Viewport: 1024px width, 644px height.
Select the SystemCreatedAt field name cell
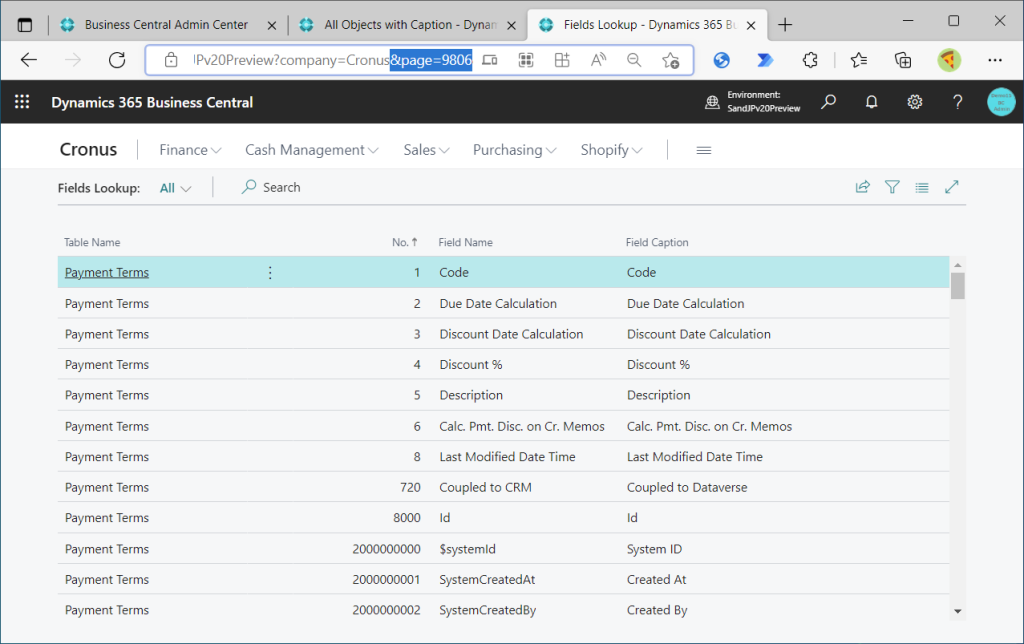tap(487, 579)
